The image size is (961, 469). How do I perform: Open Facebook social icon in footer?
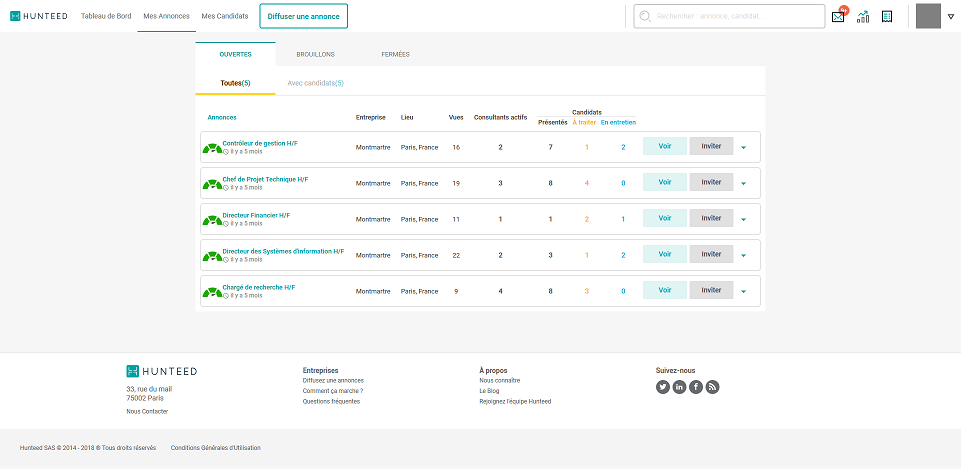696,387
